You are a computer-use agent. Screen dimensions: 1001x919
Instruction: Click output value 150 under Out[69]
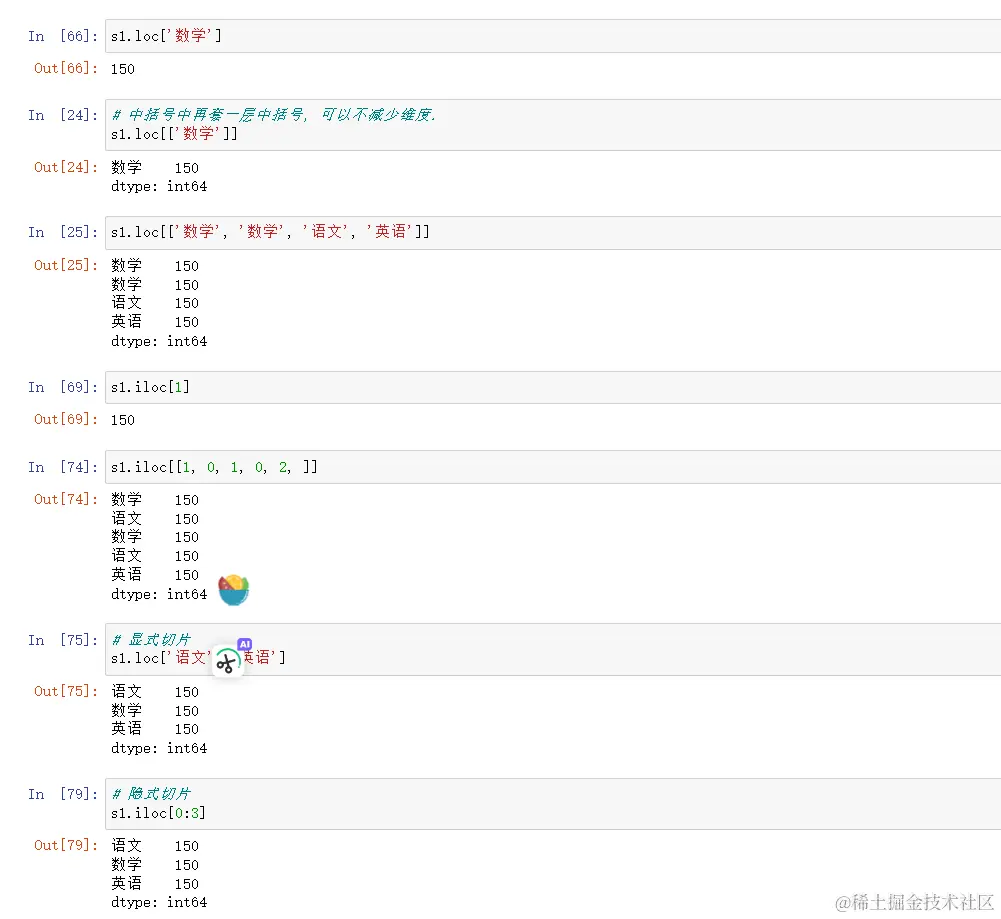123,420
